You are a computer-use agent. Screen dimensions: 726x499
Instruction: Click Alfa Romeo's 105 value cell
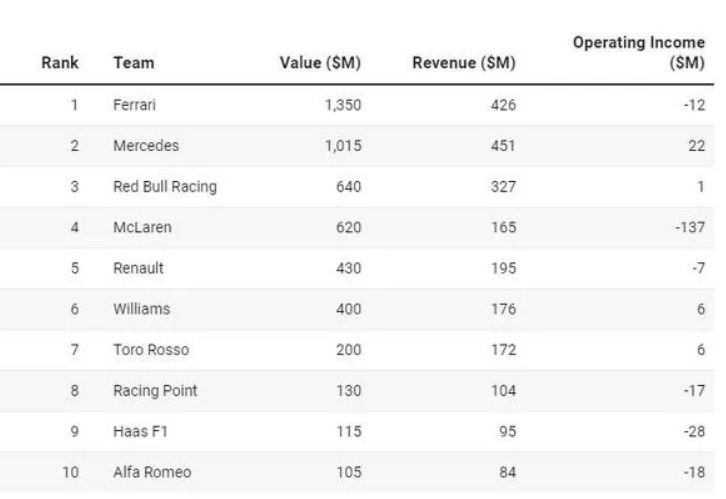coord(349,472)
